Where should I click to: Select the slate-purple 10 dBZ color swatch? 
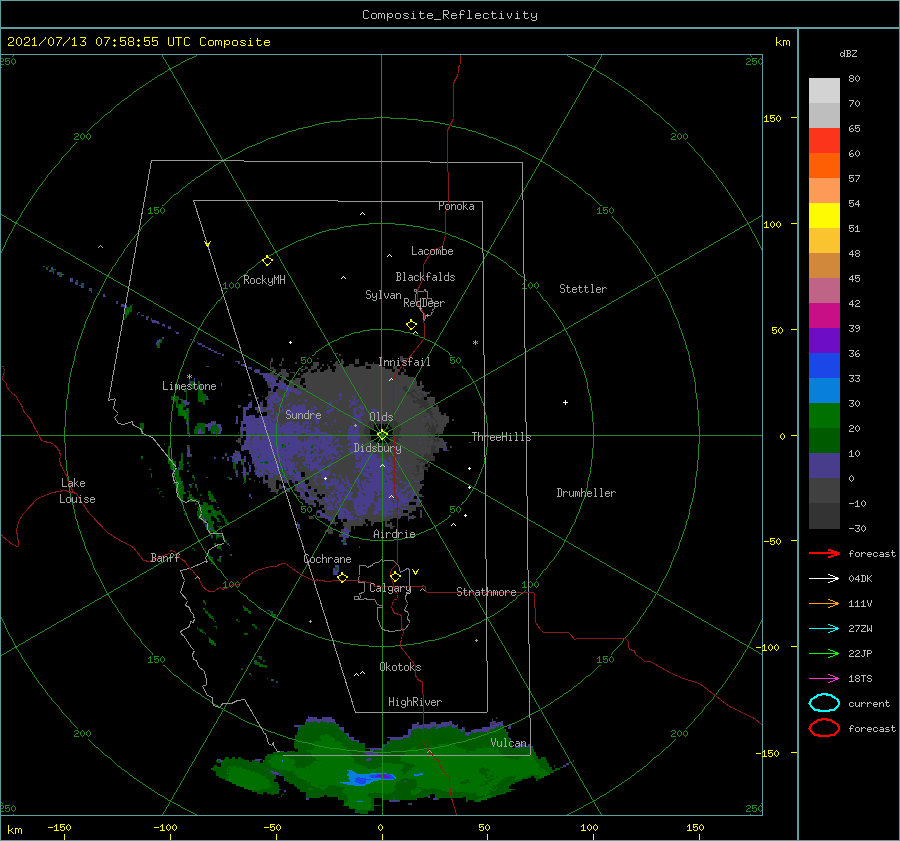coord(824,466)
